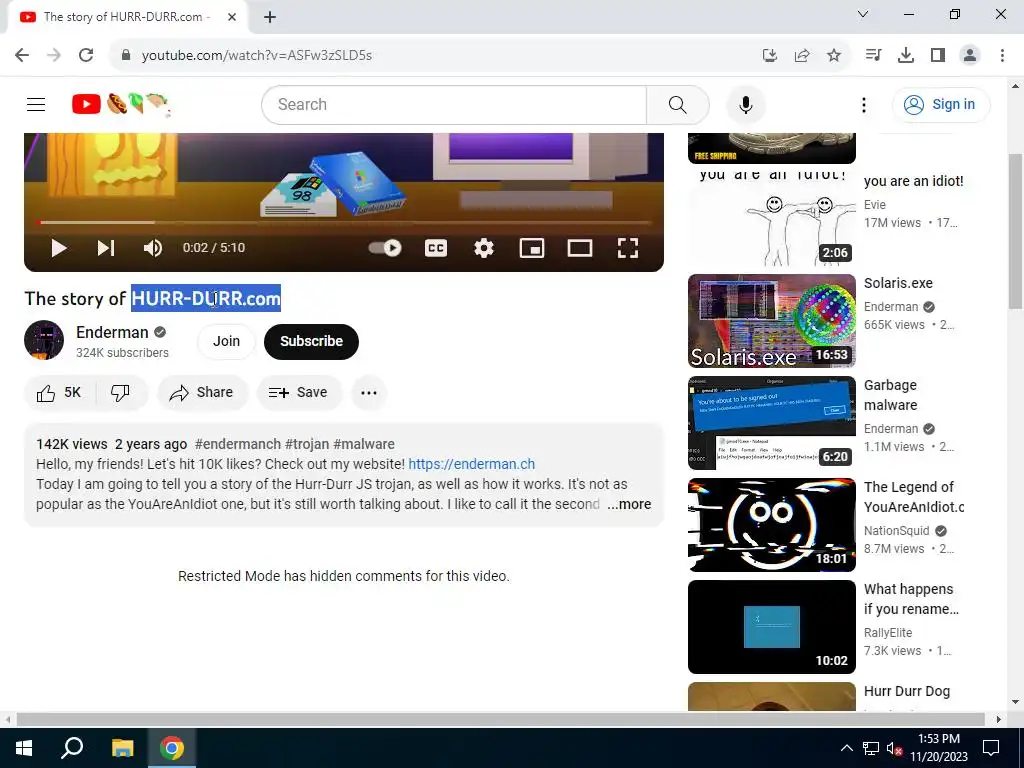Open Chrome profile avatar
1024x768 pixels.
coord(970,56)
